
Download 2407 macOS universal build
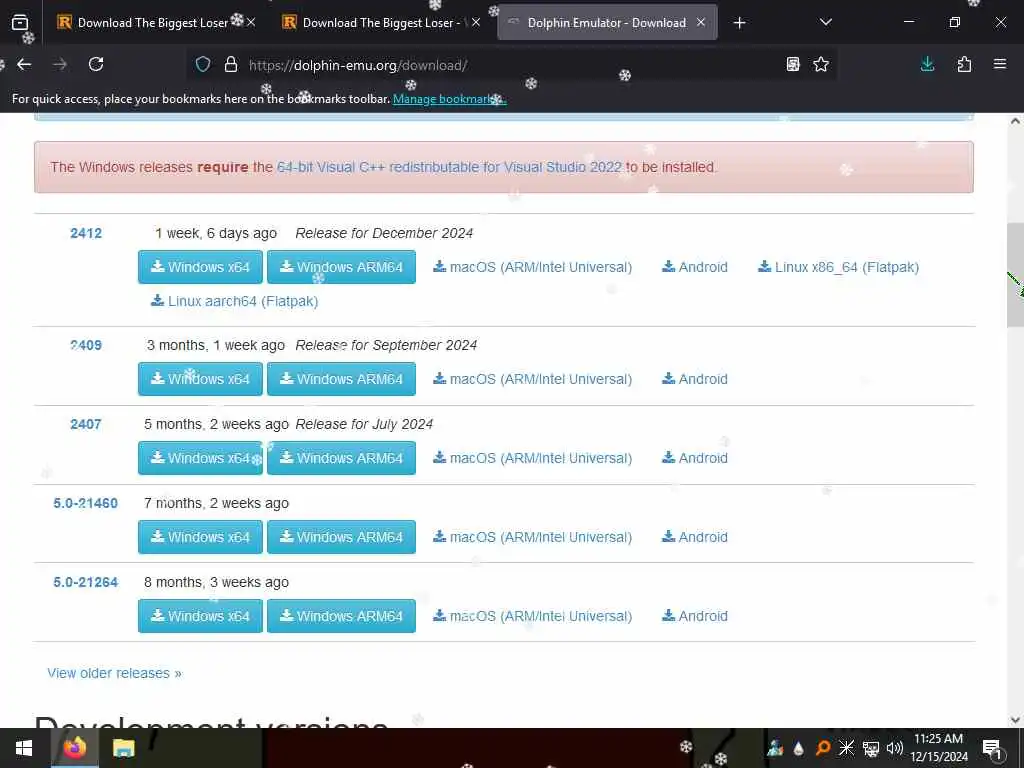[x=532, y=458]
